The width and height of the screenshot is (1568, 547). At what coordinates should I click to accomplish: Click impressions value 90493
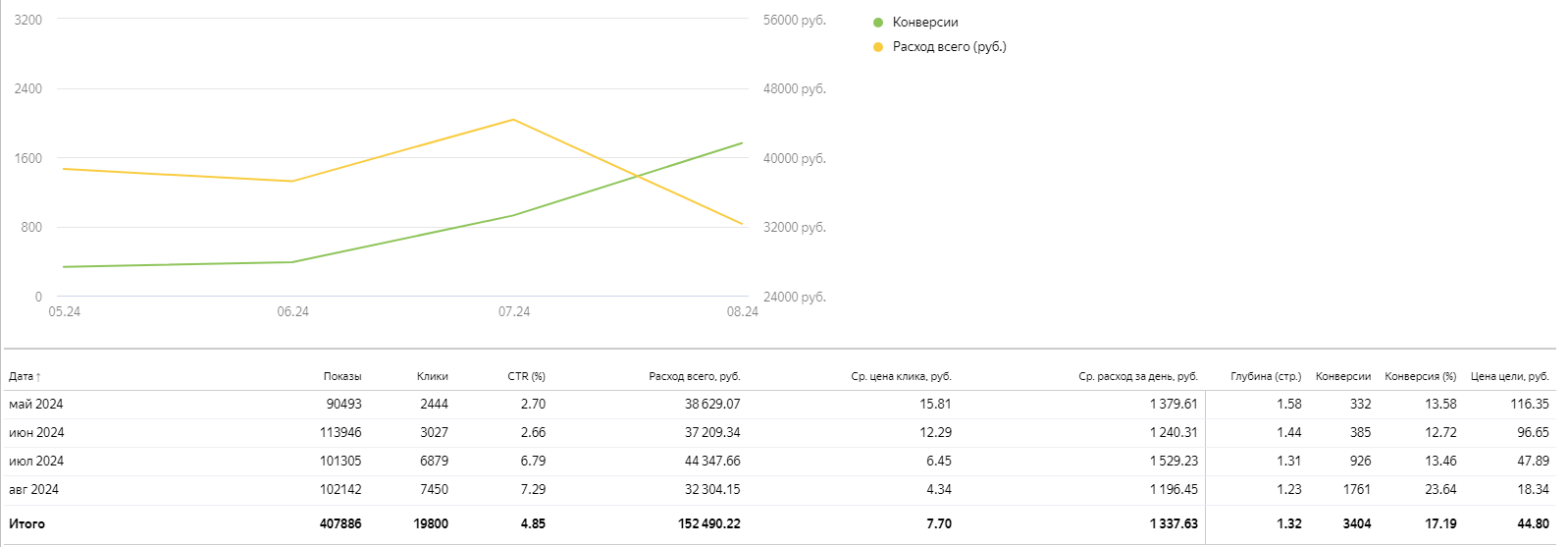click(x=343, y=404)
